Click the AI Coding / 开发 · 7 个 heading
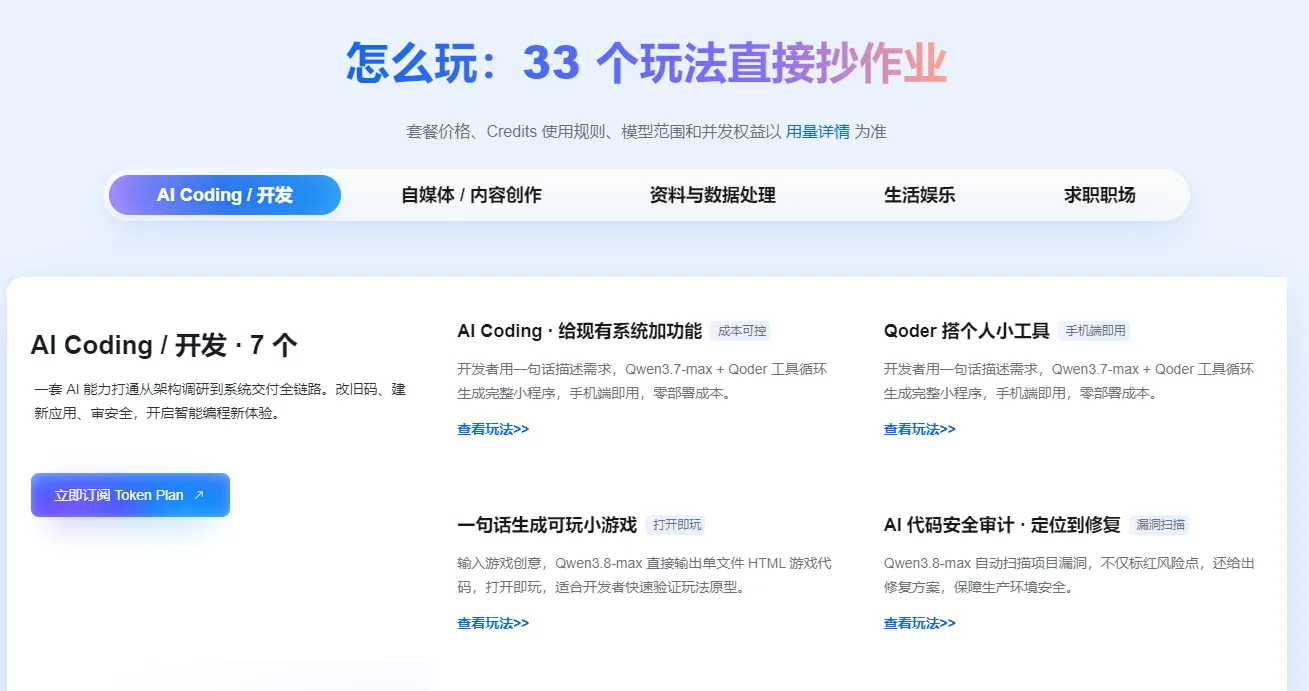This screenshot has width=1309, height=691. coord(164,346)
